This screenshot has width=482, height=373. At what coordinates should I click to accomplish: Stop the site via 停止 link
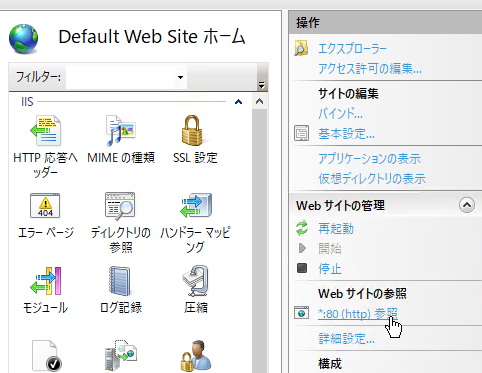point(330,269)
